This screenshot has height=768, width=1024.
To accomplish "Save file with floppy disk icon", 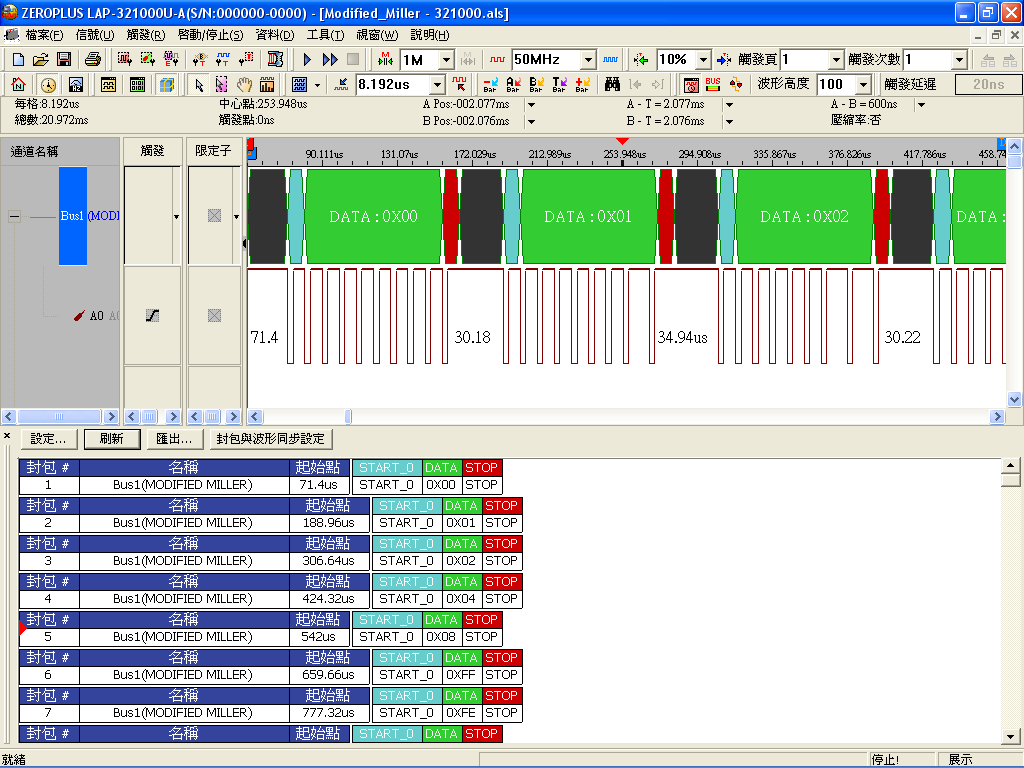I will 63,59.
